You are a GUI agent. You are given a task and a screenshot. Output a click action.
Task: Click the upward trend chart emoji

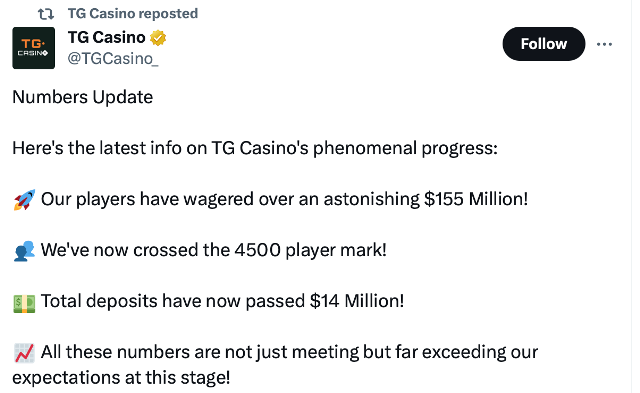[24, 353]
